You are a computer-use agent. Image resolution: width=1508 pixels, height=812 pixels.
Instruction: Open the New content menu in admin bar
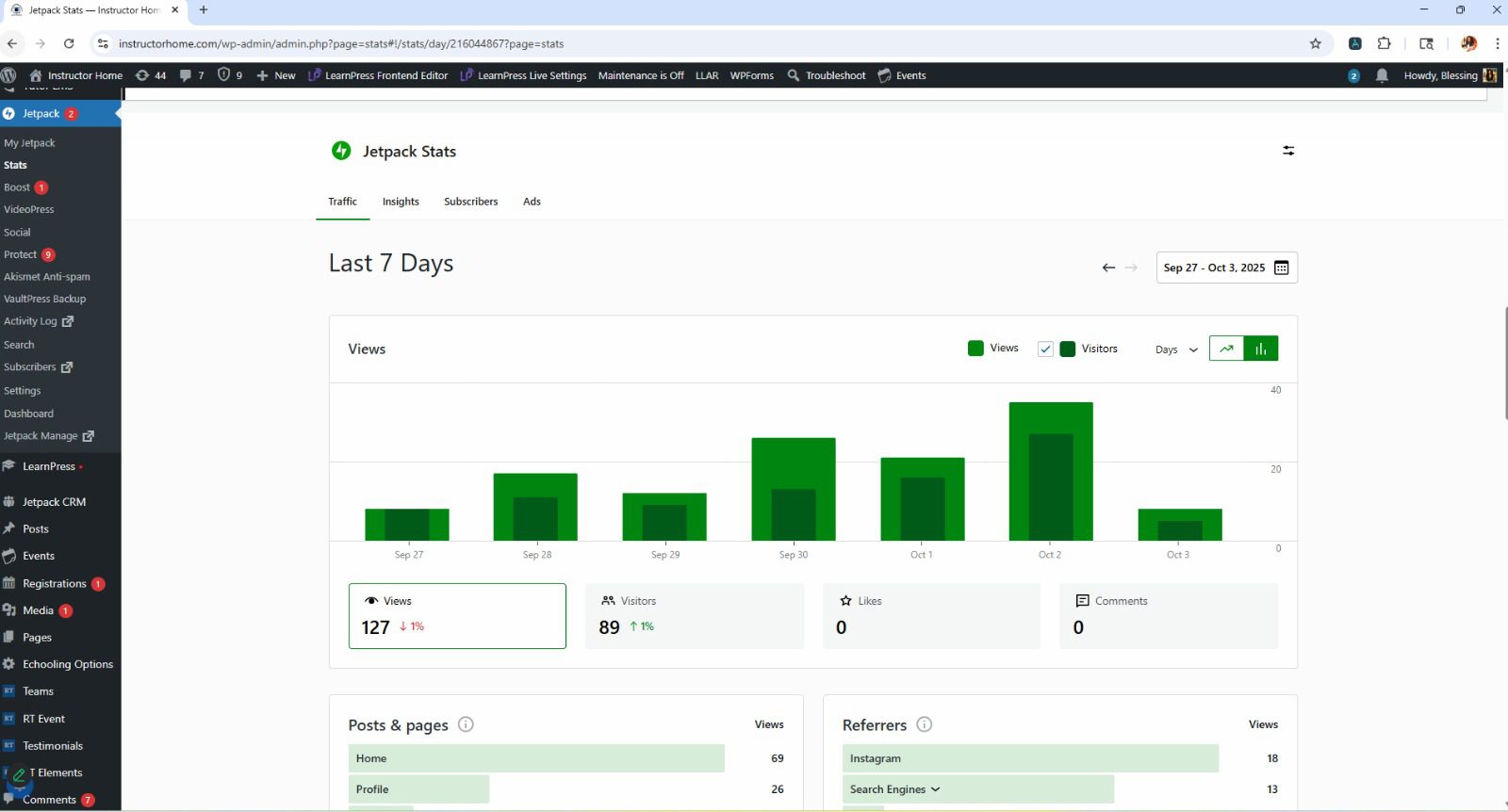(x=276, y=75)
